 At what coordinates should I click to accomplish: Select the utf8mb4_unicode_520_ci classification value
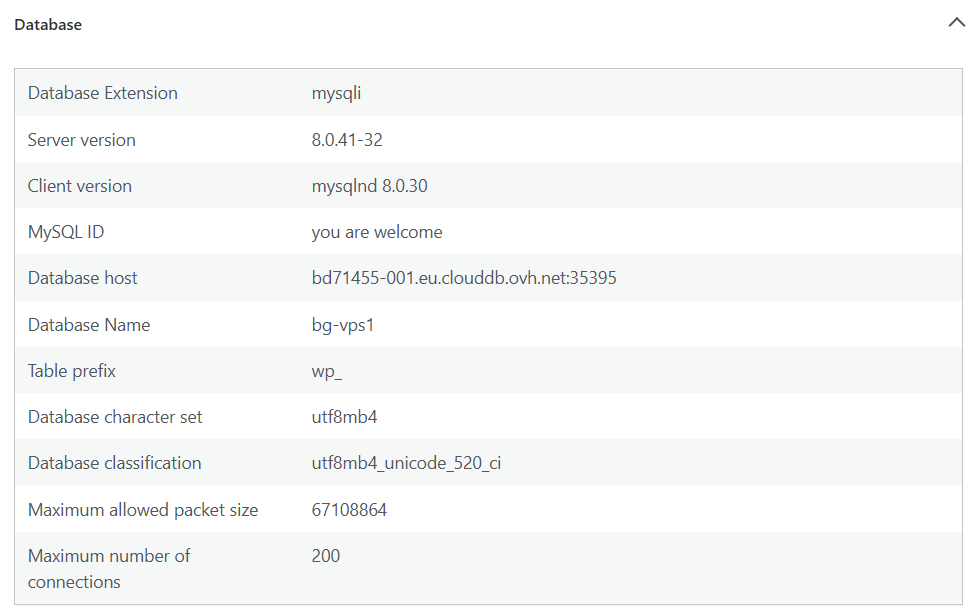point(406,463)
